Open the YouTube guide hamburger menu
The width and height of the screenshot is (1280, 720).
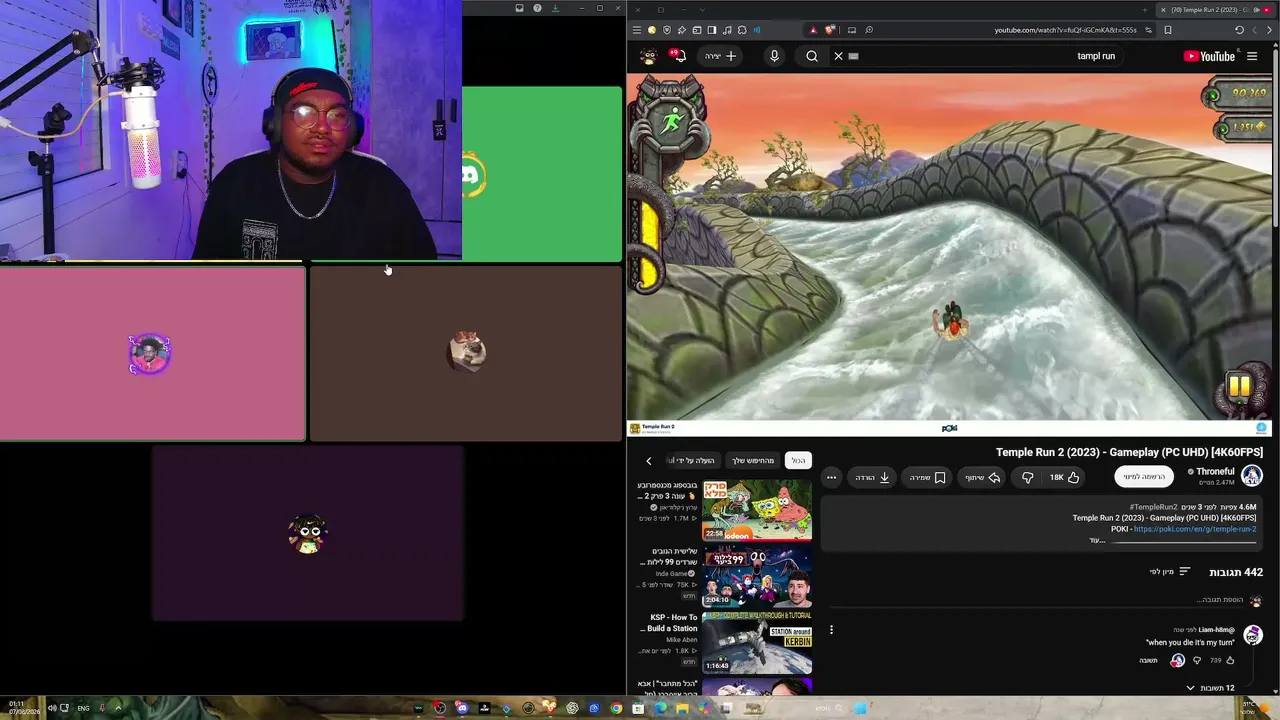click(x=1252, y=56)
